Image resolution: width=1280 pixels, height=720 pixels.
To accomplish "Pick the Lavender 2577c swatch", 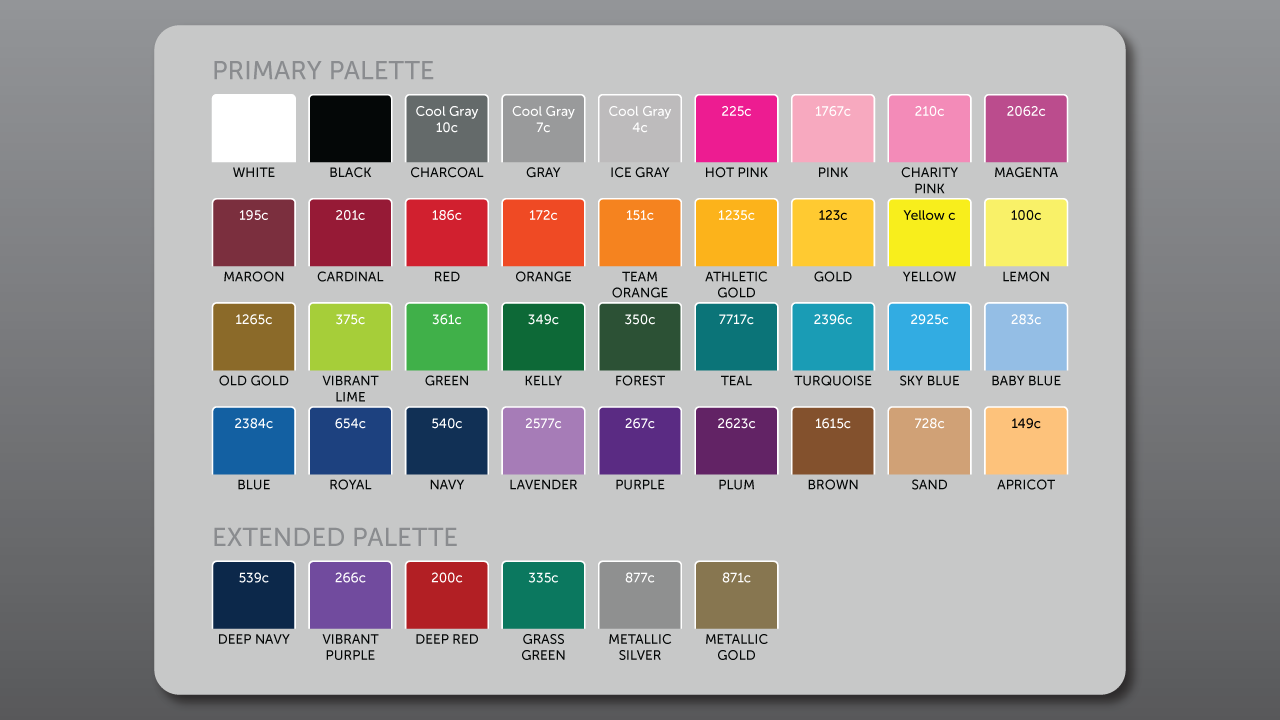I will coord(543,441).
